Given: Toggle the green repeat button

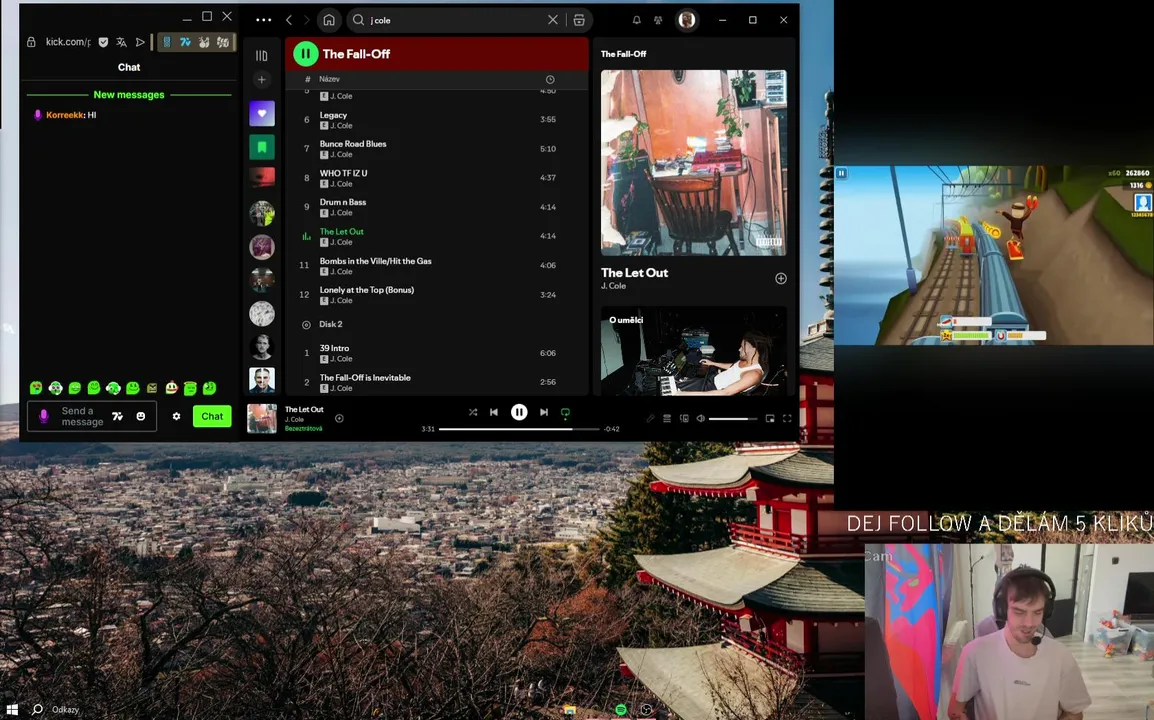Looking at the screenshot, I should click(x=565, y=413).
